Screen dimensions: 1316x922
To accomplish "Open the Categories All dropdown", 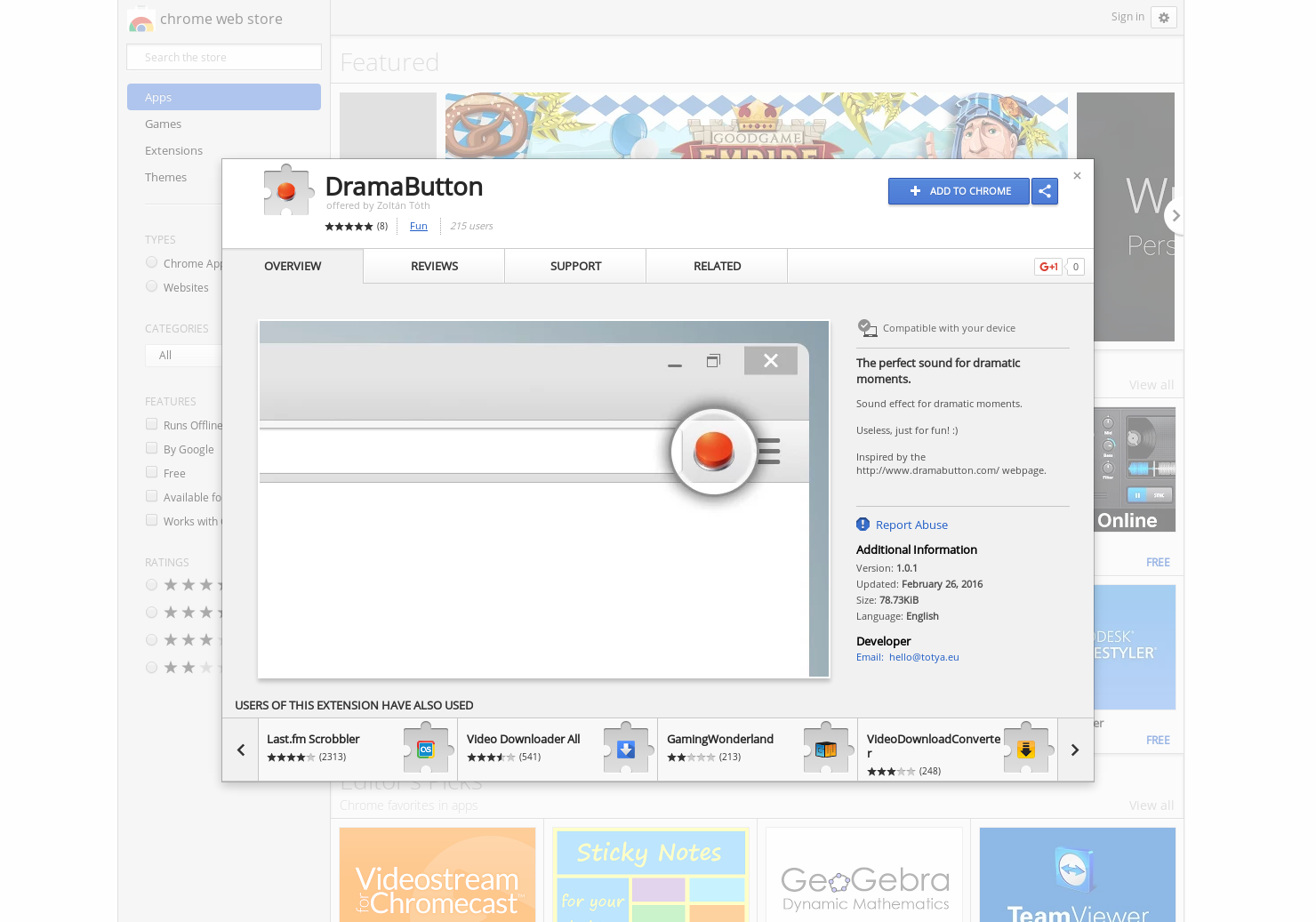I will pos(183,355).
